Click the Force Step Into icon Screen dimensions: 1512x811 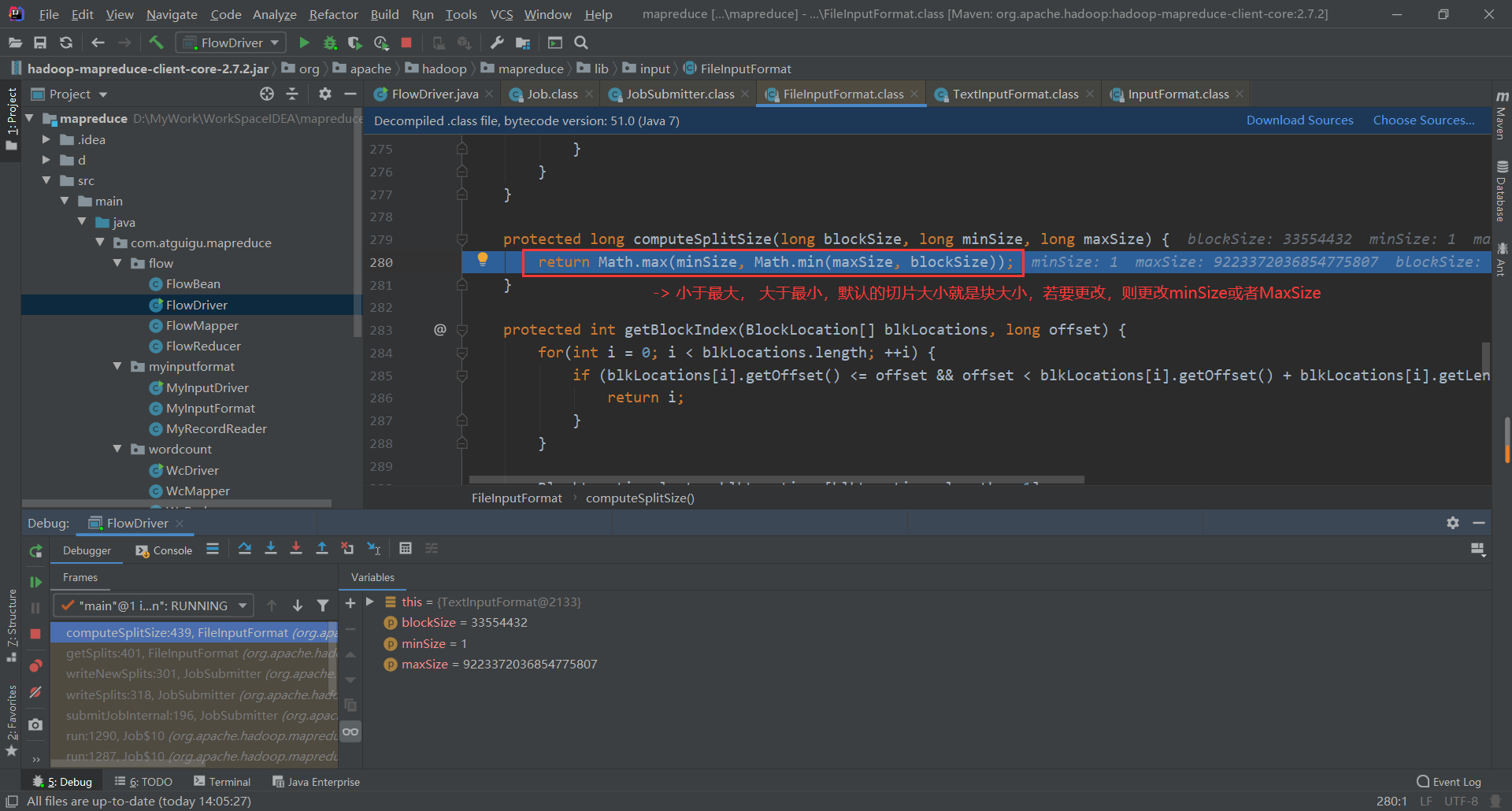click(x=296, y=548)
